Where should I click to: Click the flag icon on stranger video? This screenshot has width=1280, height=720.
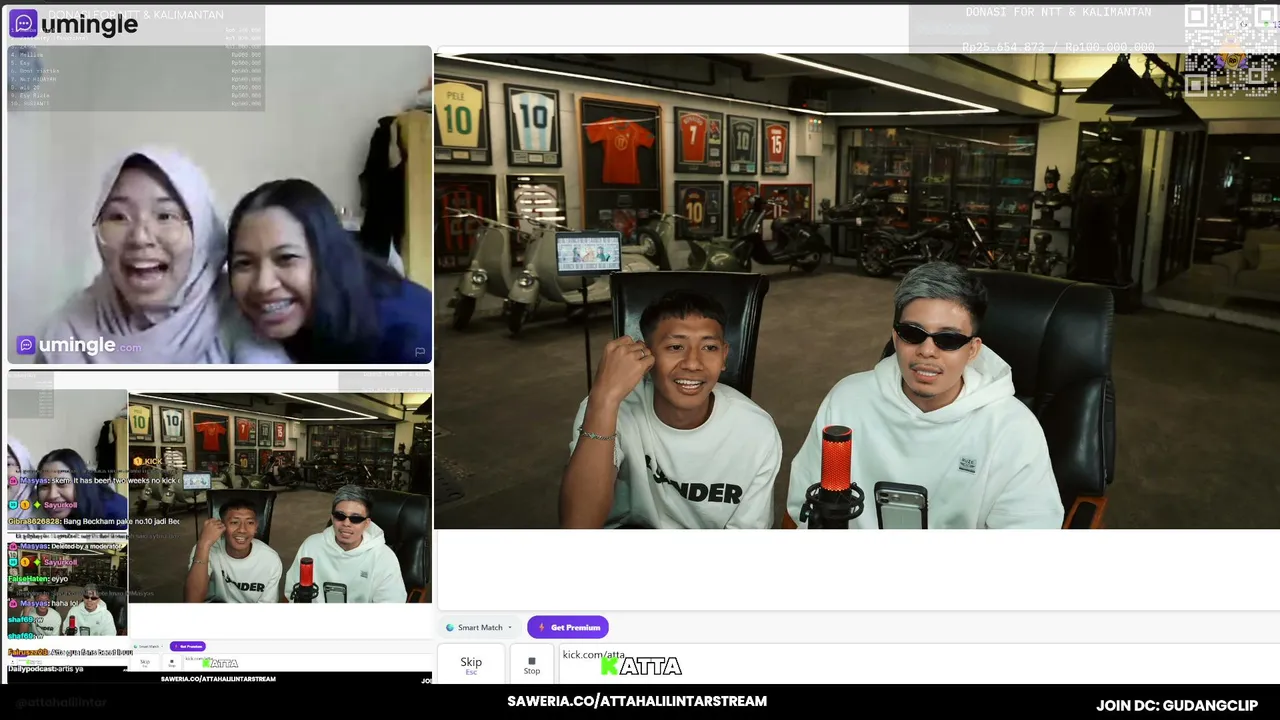tap(420, 352)
